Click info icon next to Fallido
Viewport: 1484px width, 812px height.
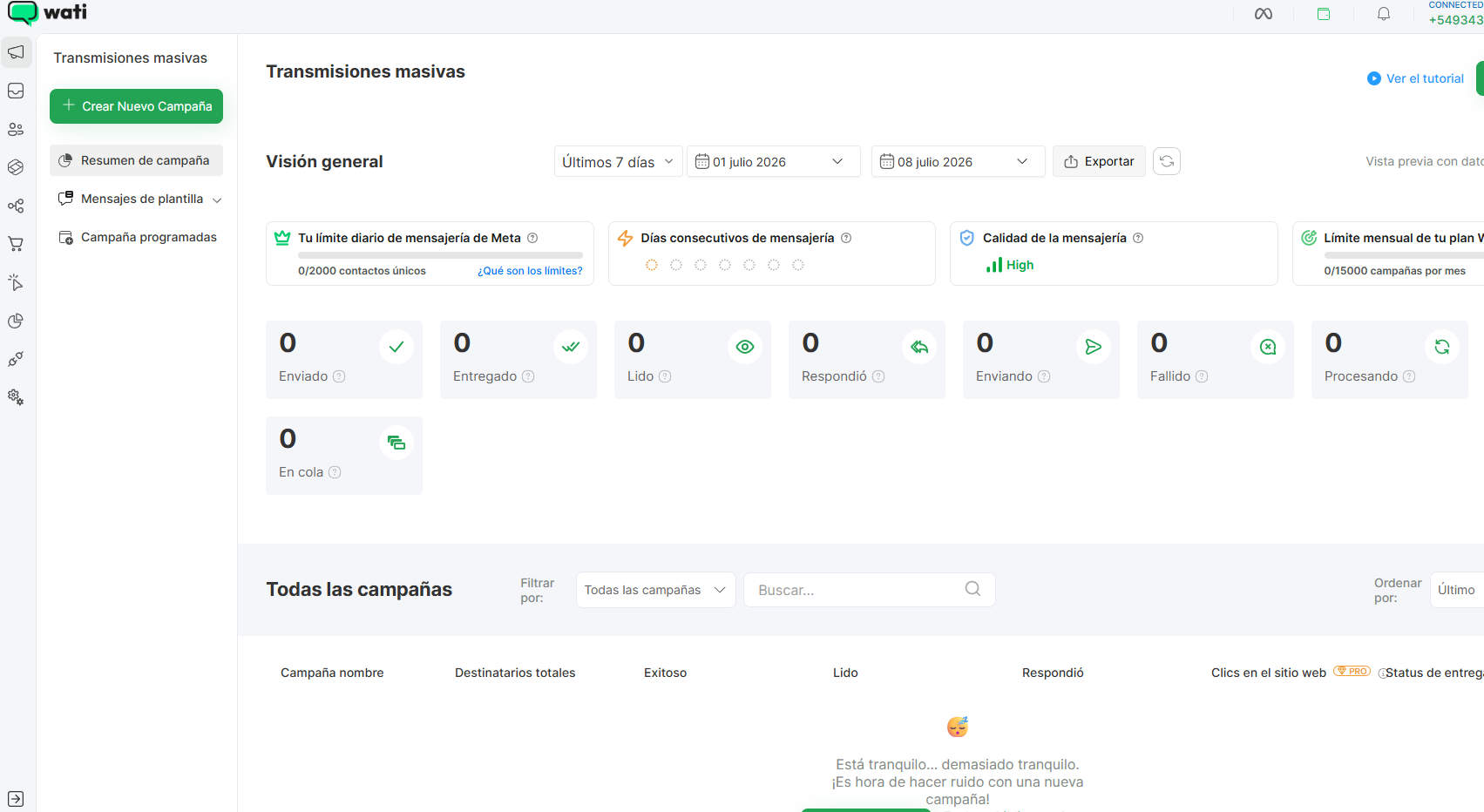point(1202,376)
